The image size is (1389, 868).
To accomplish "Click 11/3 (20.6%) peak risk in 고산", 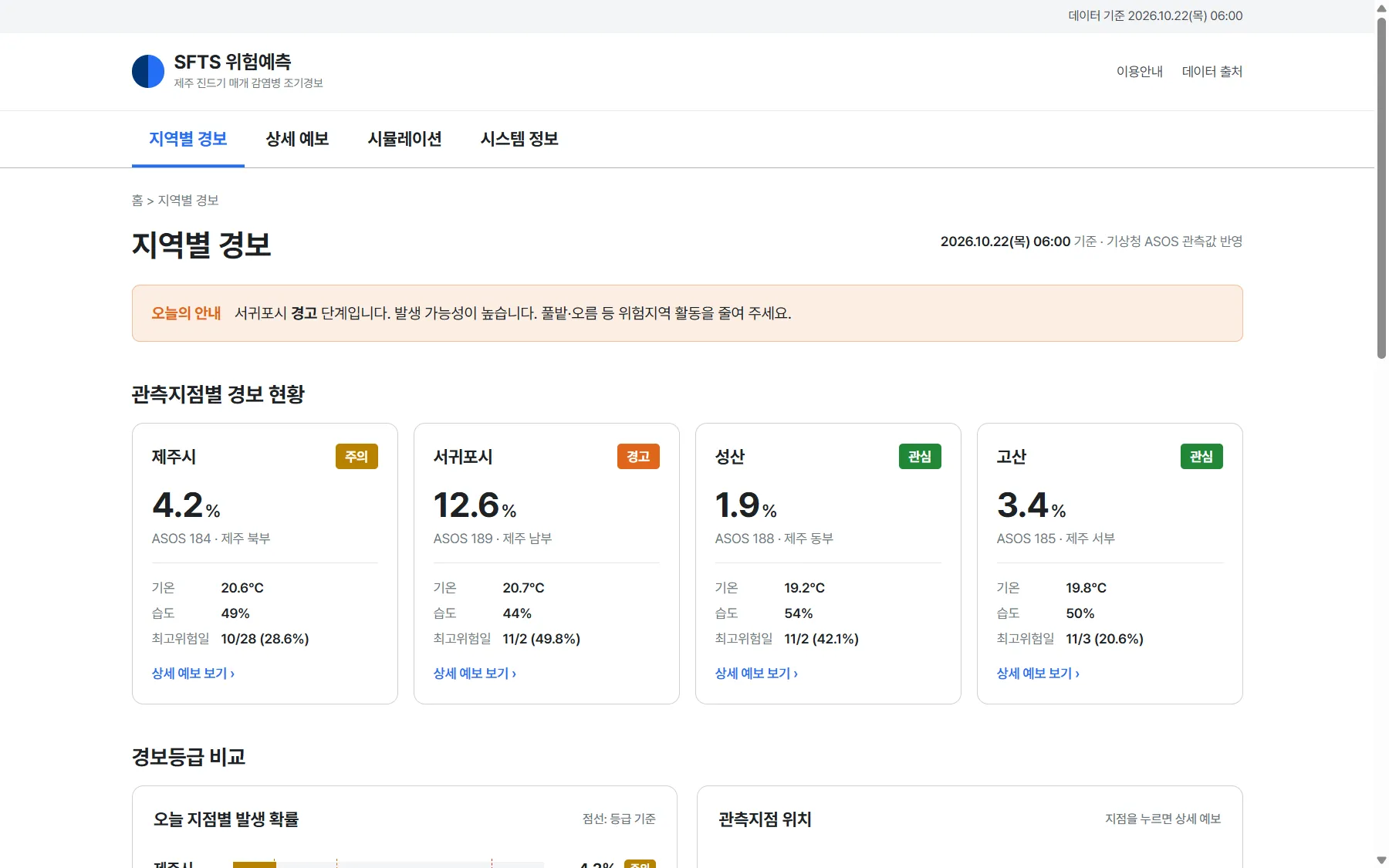I will 1104,639.
